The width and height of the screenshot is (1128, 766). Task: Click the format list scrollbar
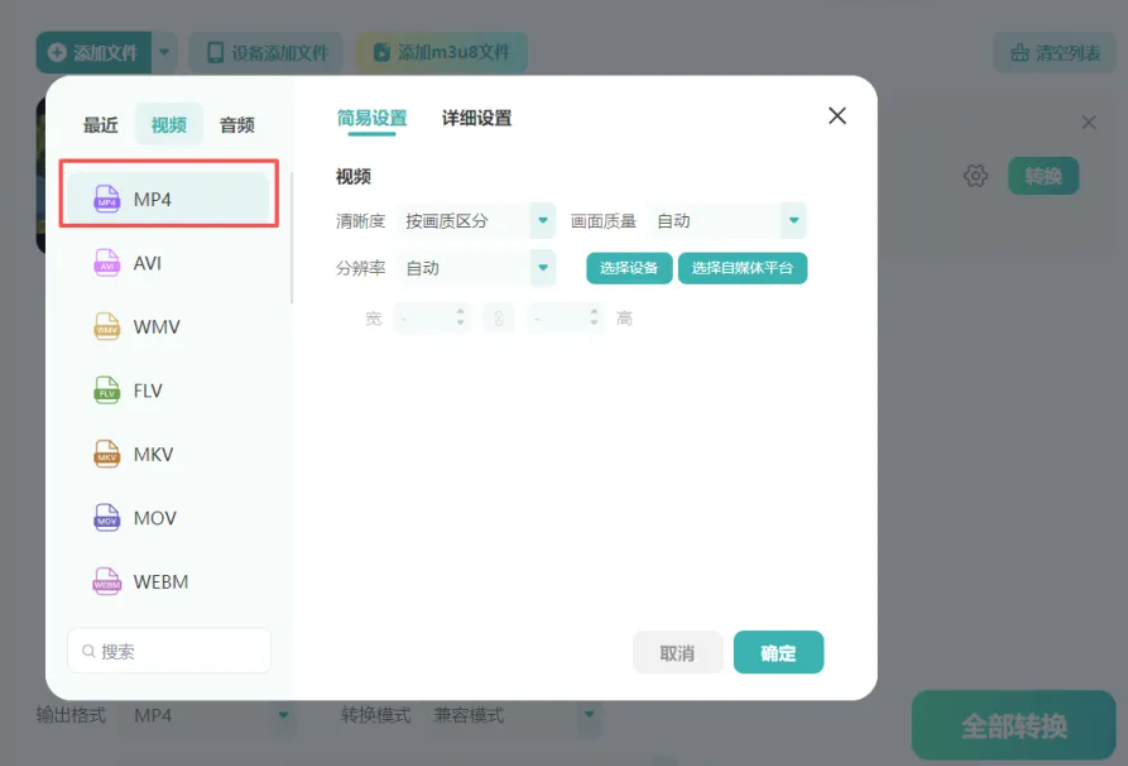[x=291, y=237]
